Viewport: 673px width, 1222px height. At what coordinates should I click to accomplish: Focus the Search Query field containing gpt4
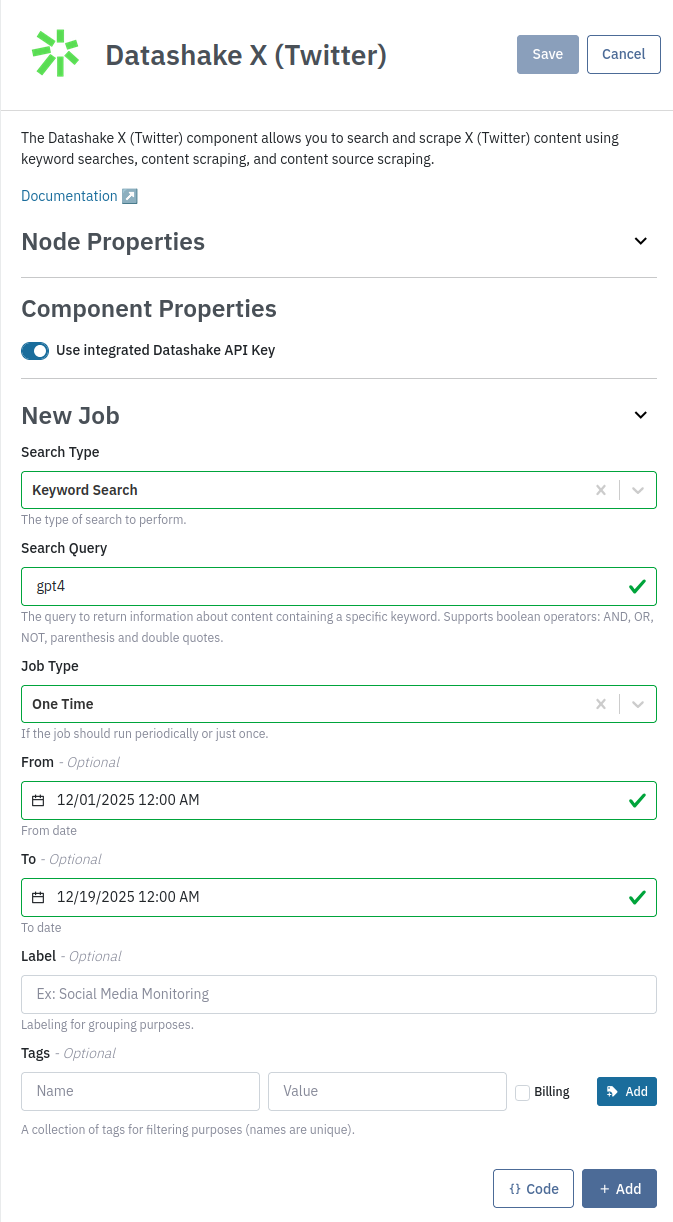point(320,586)
